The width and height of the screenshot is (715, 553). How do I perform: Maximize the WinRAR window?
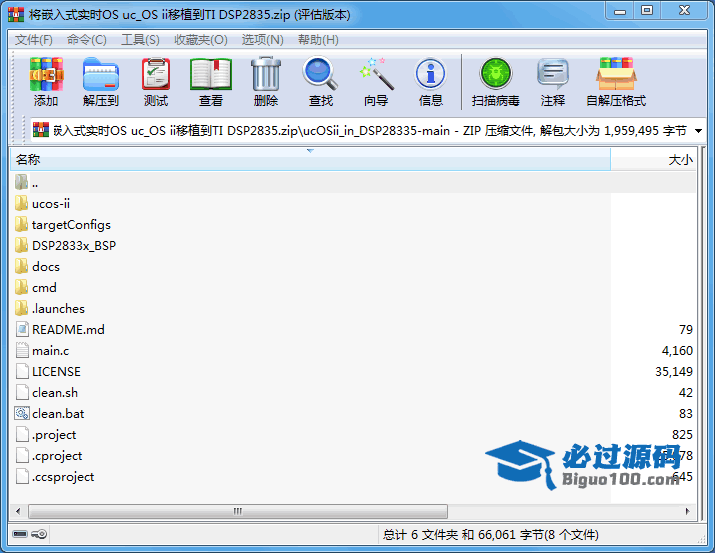[x=646, y=11]
